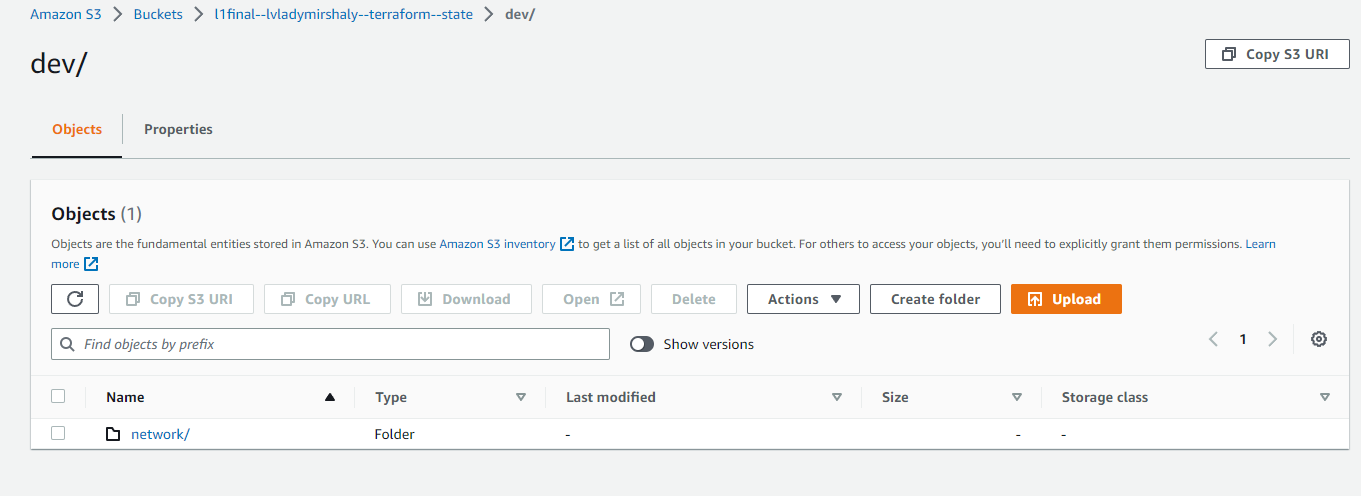Open the Actions dropdown menu
The height and width of the screenshot is (496, 1361).
click(x=803, y=299)
